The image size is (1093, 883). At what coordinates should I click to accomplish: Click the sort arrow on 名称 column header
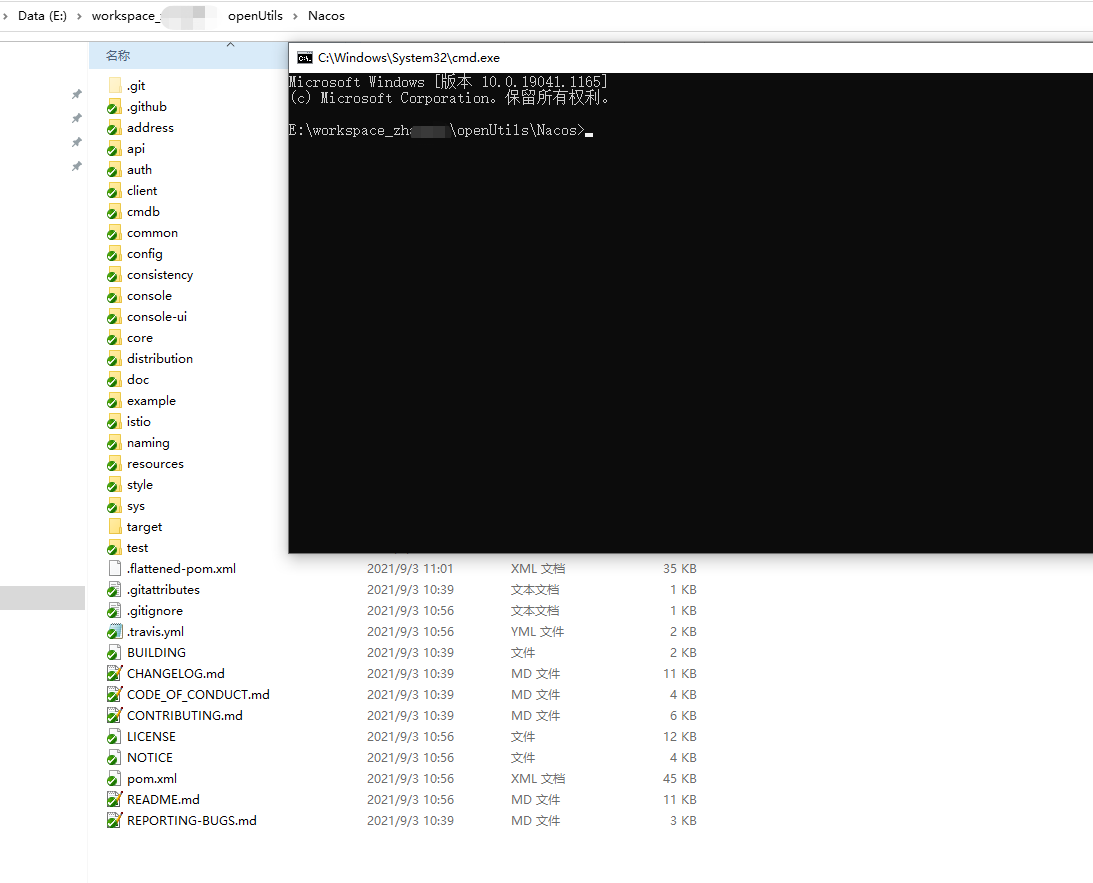click(x=230, y=44)
